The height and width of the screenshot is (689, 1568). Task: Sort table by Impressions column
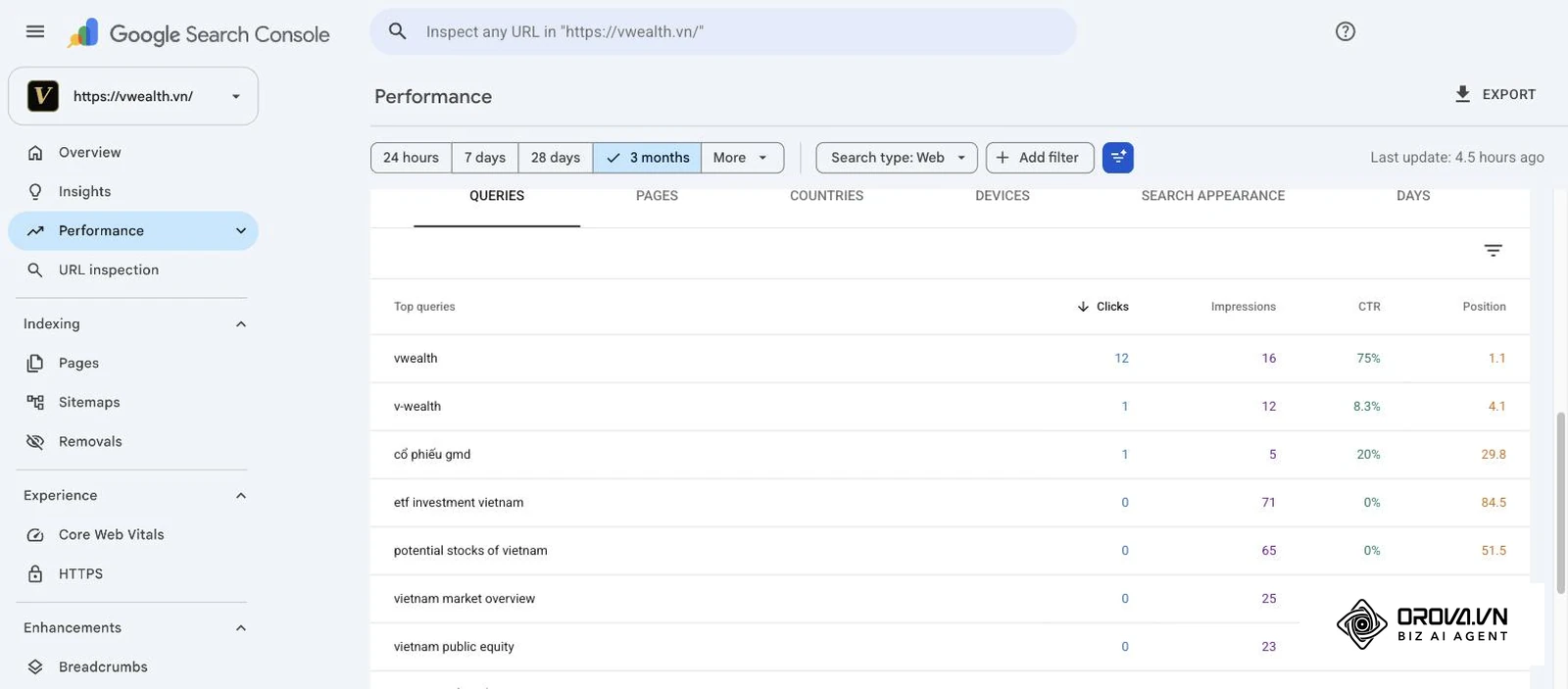coord(1243,307)
